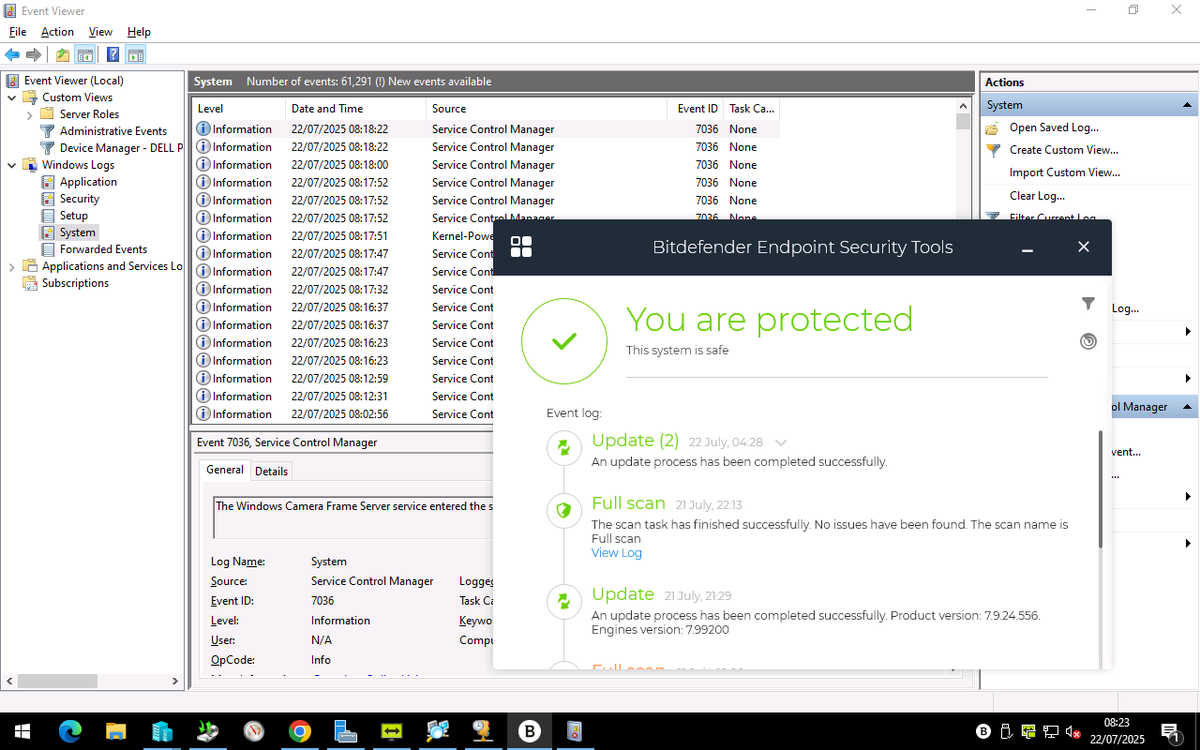Select the Forwarded Events log
Viewport: 1200px width, 750px height.
103,249
